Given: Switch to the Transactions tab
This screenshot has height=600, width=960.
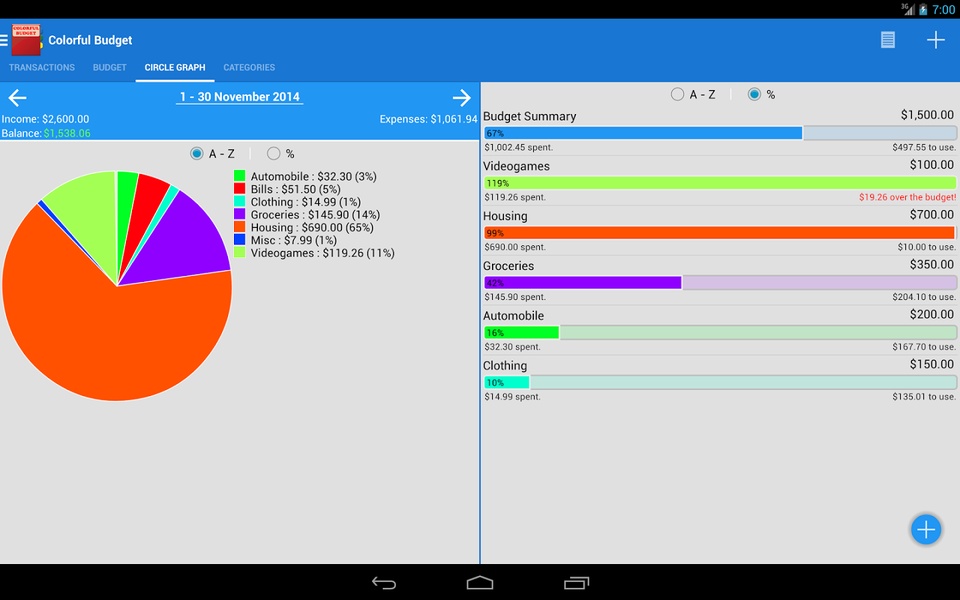Looking at the screenshot, I should tap(42, 67).
